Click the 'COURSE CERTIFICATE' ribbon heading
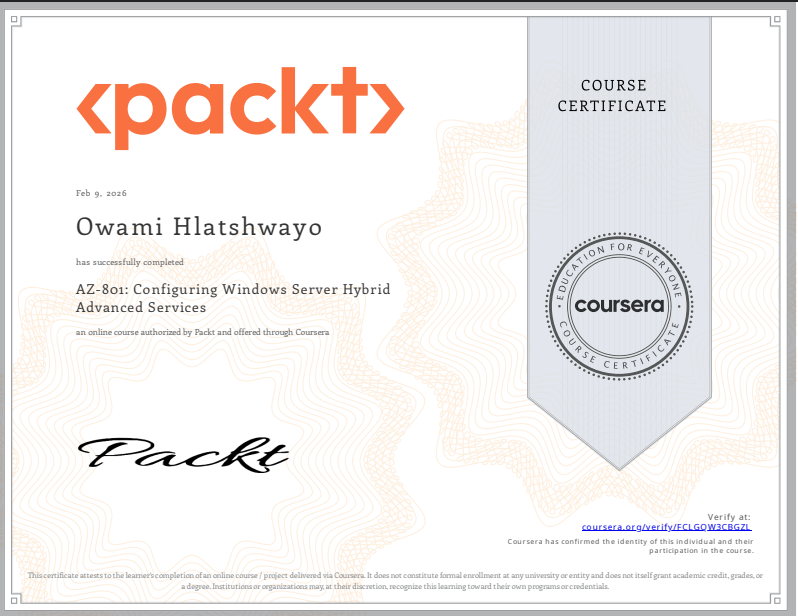Image resolution: width=798 pixels, height=616 pixels. (x=612, y=96)
